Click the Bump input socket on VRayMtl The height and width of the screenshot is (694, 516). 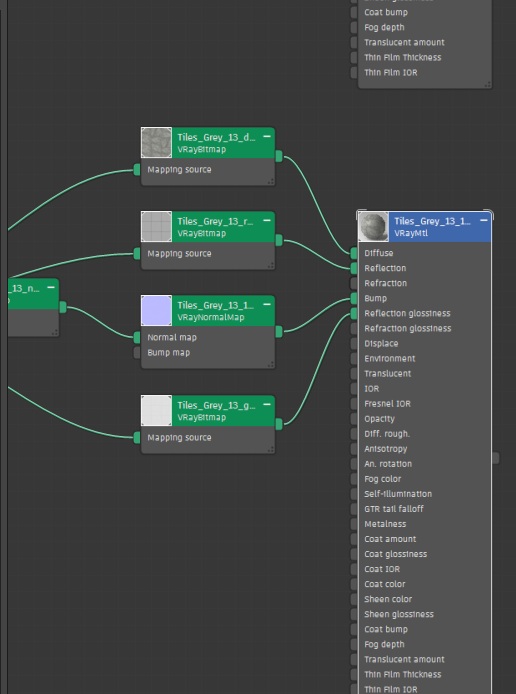(x=354, y=298)
